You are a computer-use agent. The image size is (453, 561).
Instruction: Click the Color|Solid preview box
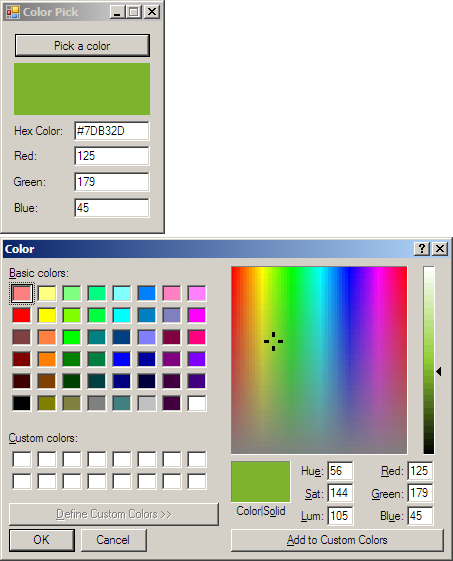pos(260,482)
